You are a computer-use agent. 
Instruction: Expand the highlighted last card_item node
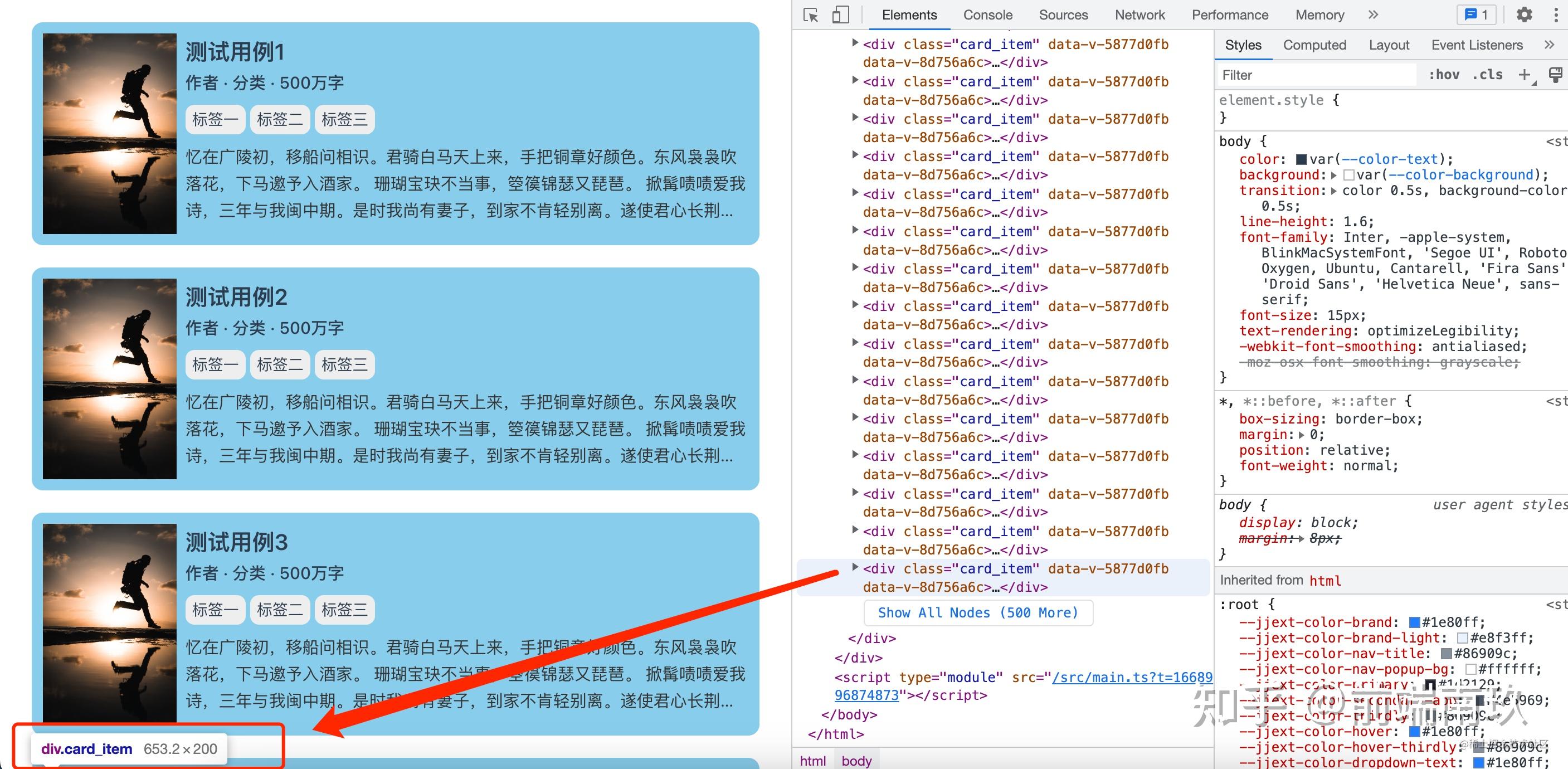point(855,567)
